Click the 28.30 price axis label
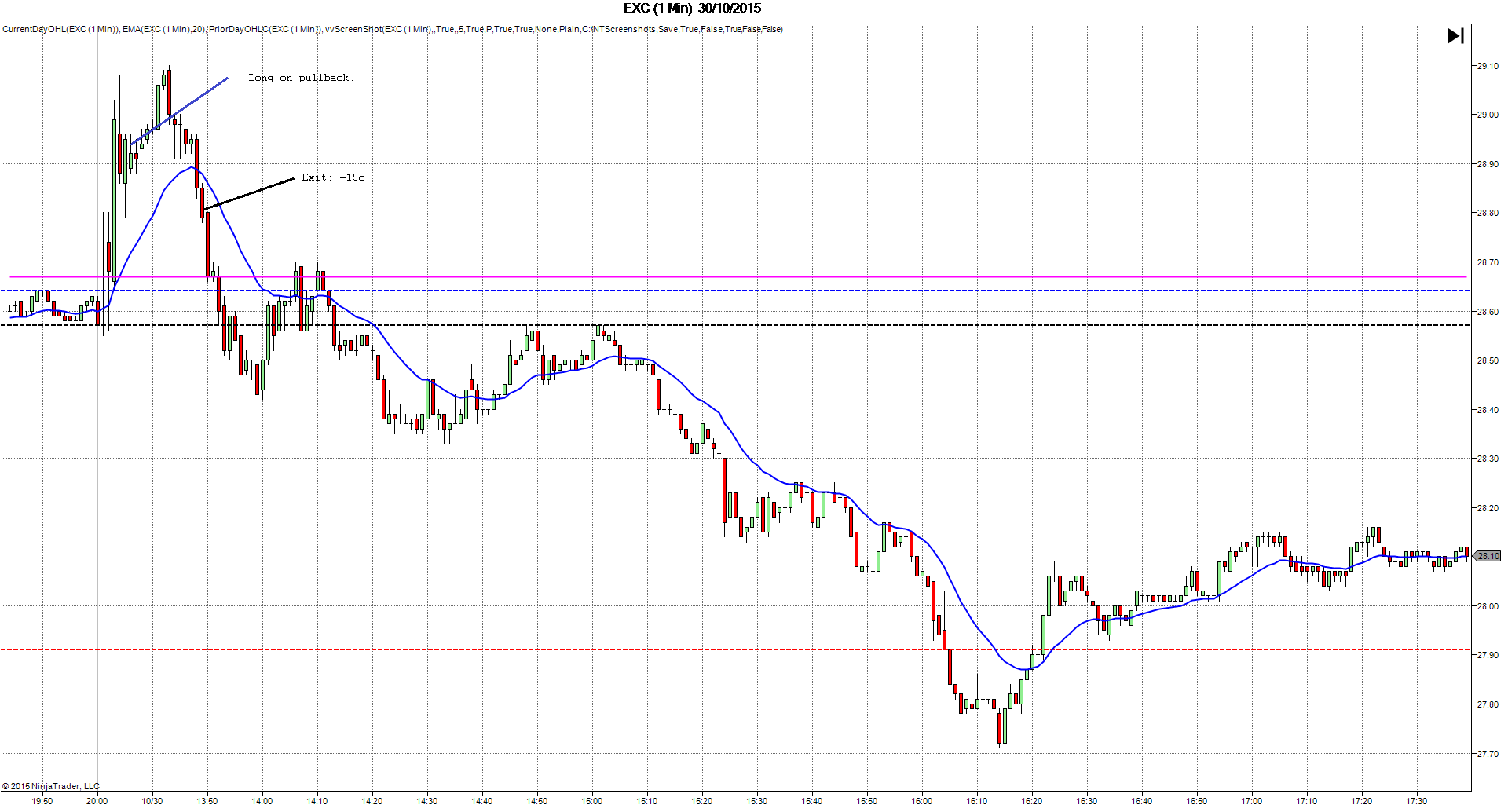The image size is (1508, 812). [x=1487, y=459]
